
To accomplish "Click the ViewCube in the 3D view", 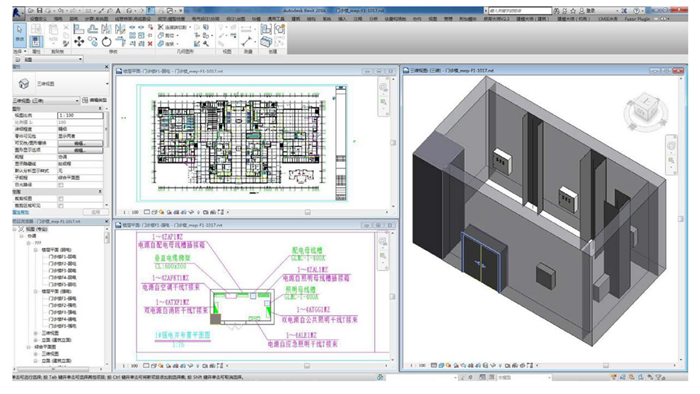I will click(x=646, y=109).
